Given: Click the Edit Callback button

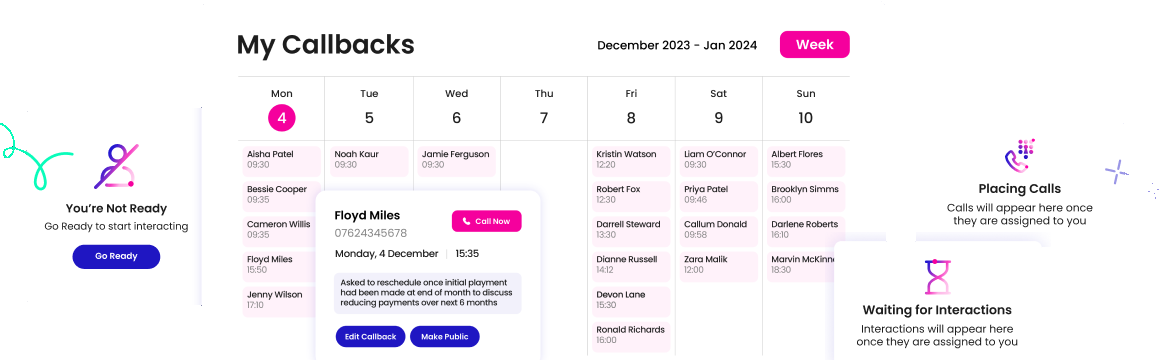Looking at the screenshot, I should (370, 336).
